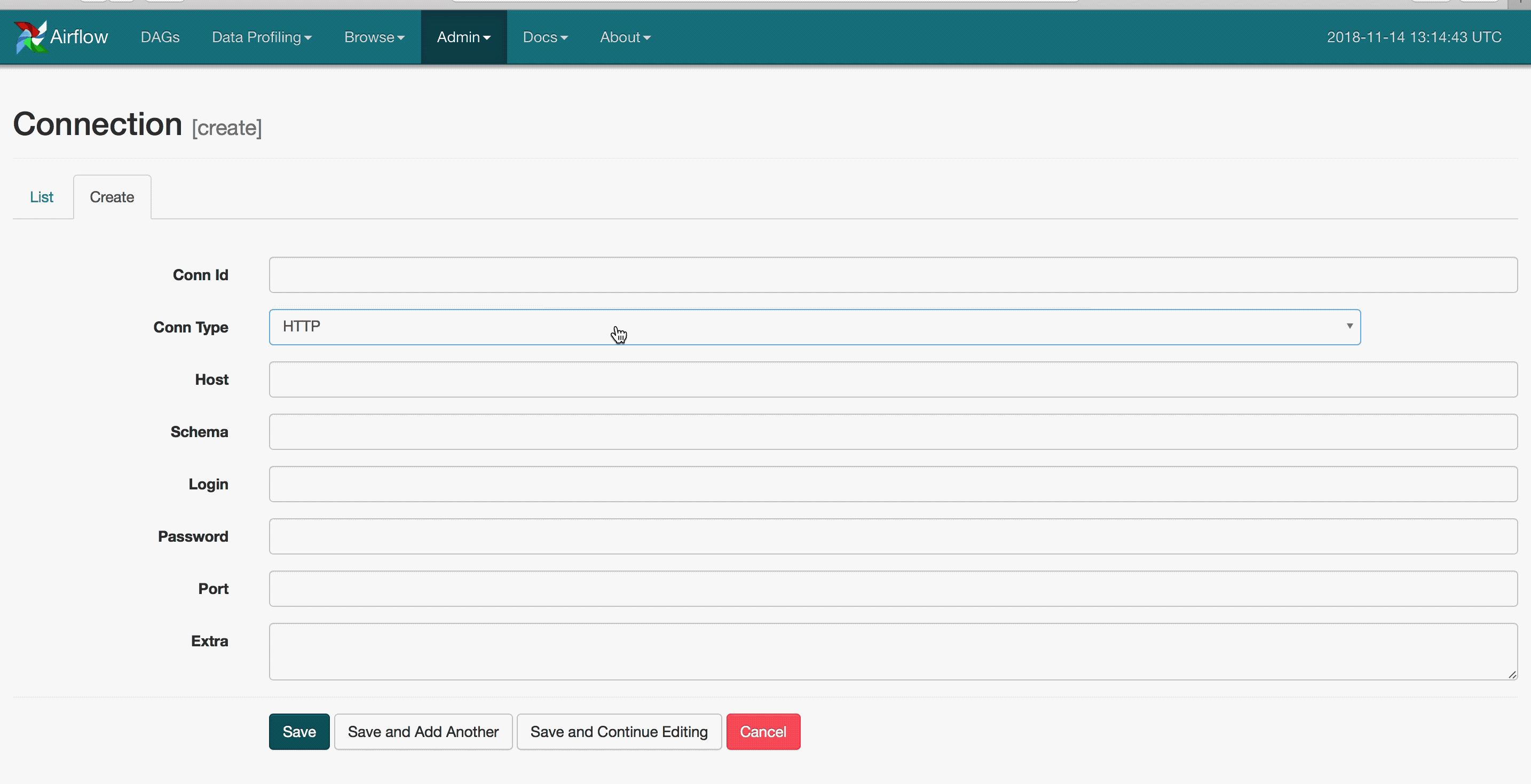1531x784 pixels.
Task: Click the Airflow pinwheel logo
Action: pyautogui.click(x=30, y=37)
